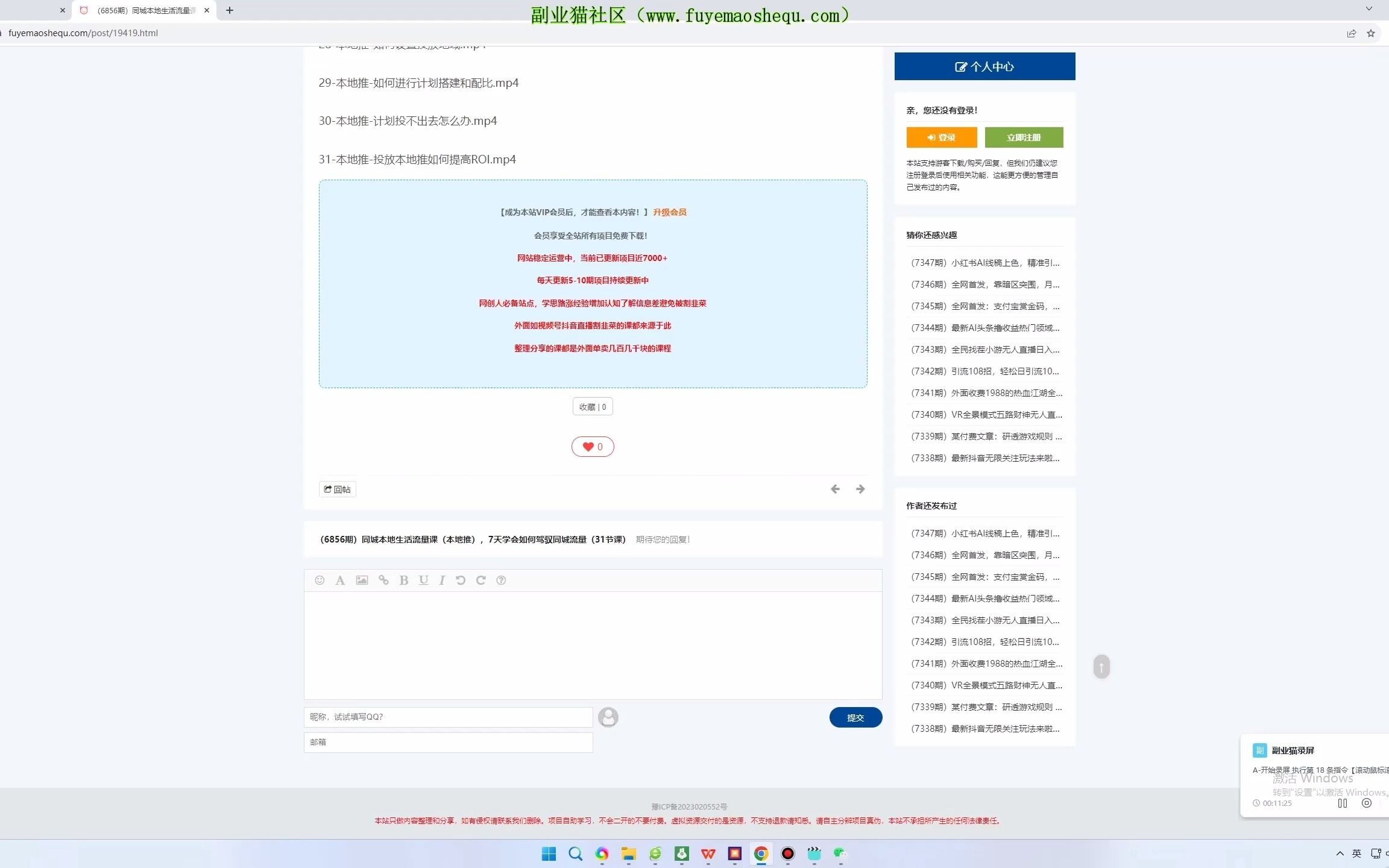
Task: Like the post with heart button
Action: 593,447
